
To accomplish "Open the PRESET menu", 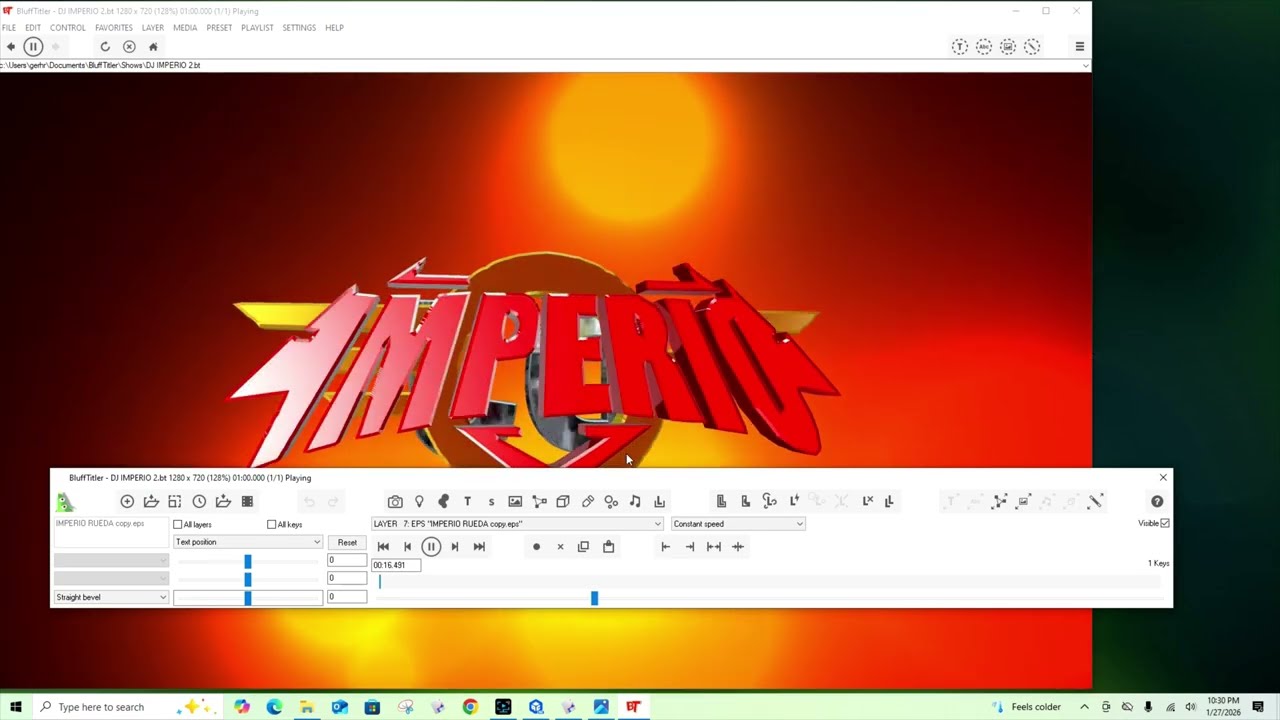I will tap(219, 28).
